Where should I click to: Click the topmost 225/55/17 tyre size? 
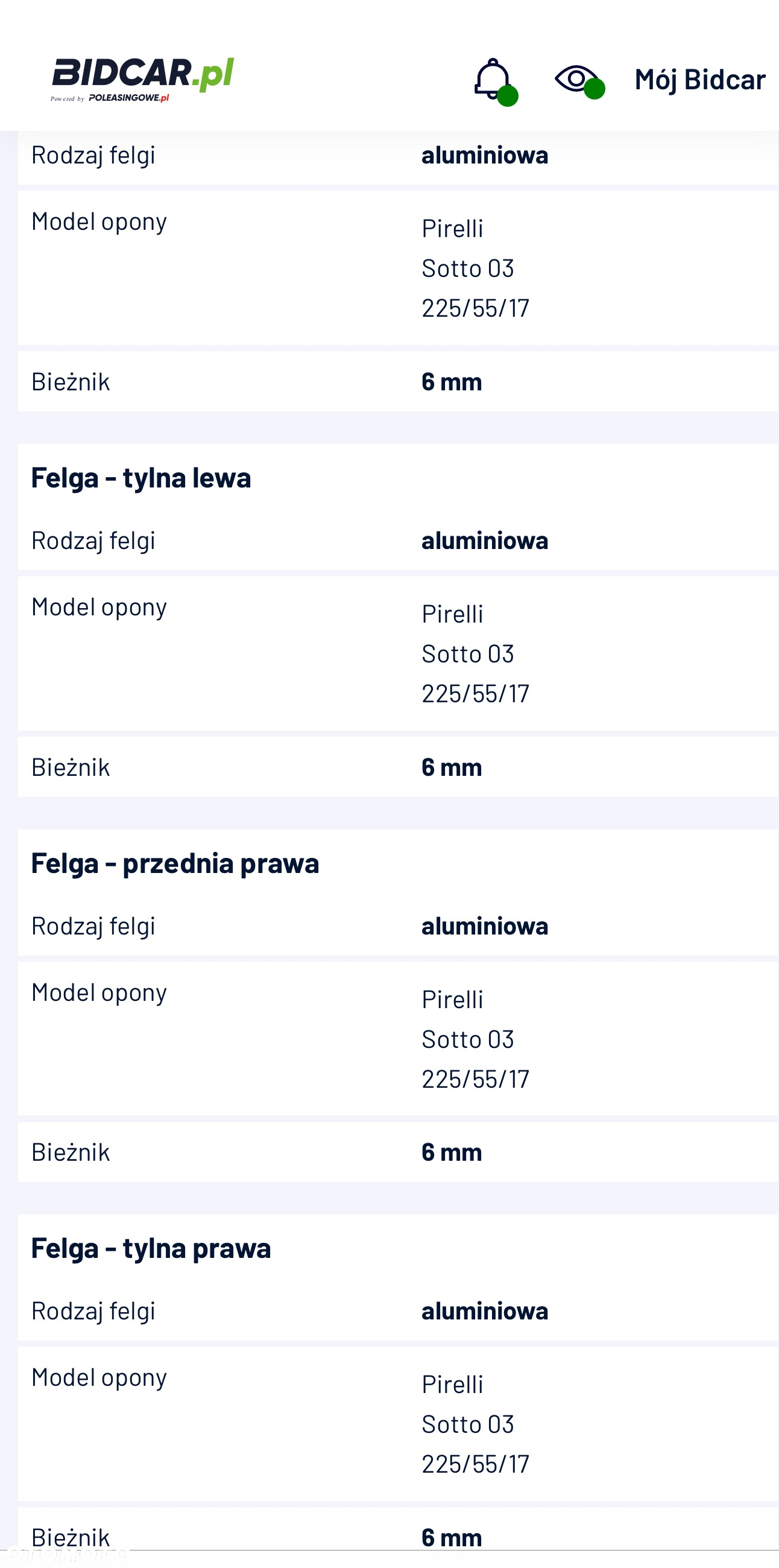pyautogui.click(x=476, y=308)
